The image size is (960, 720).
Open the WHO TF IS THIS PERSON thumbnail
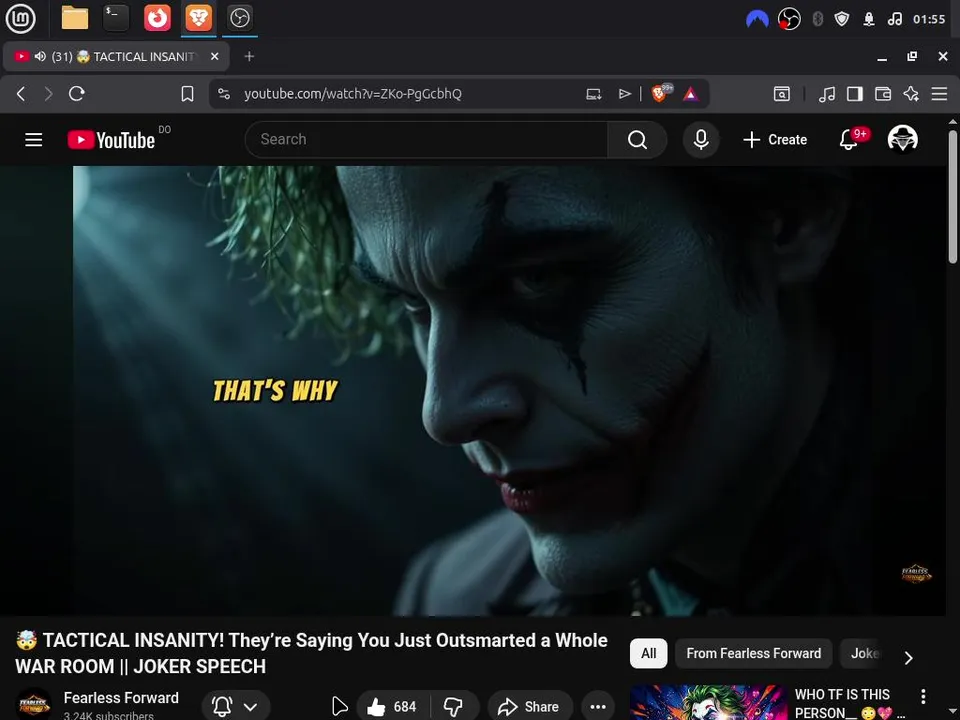[708, 702]
